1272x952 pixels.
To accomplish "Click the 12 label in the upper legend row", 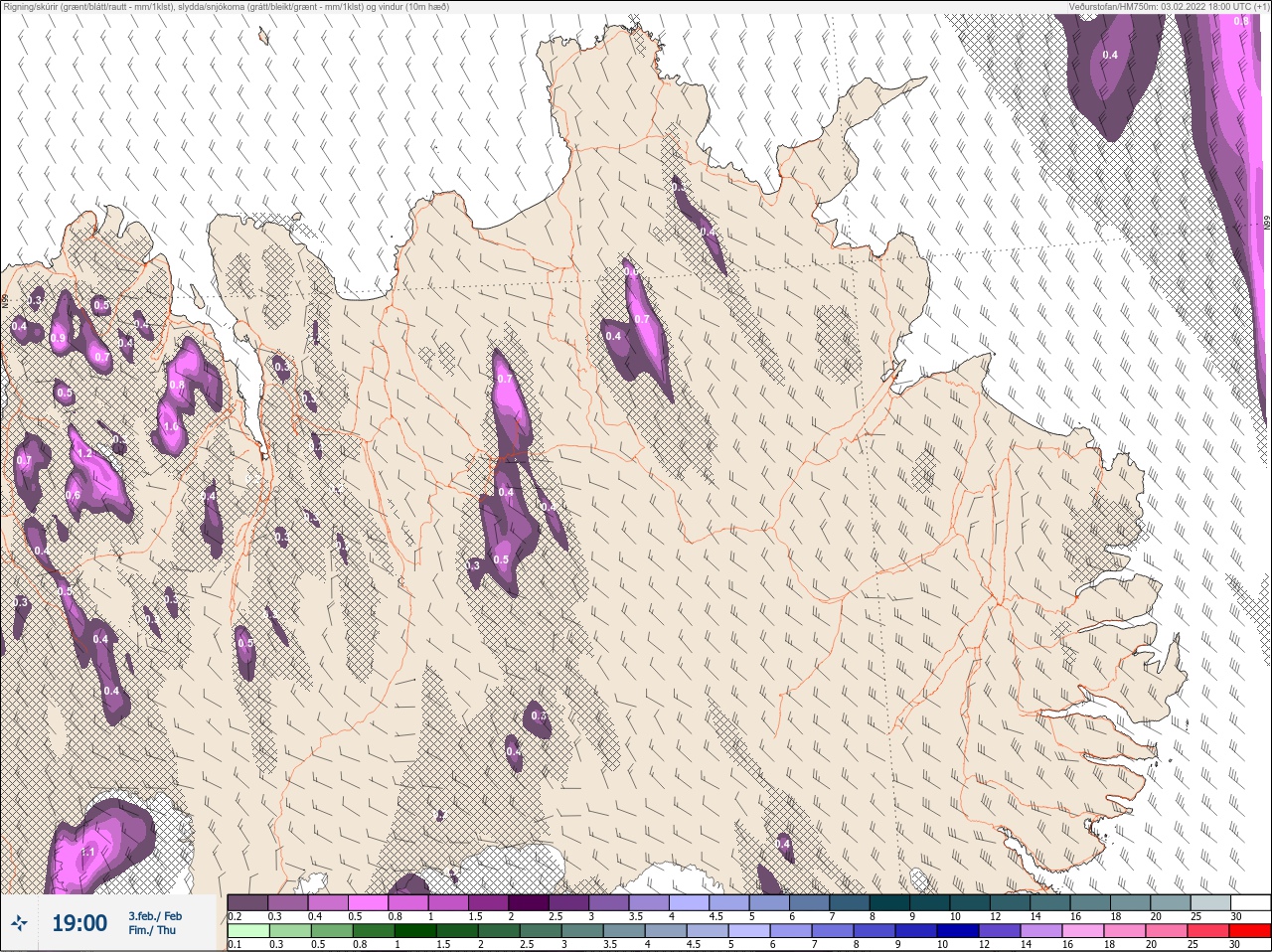I will tap(994, 916).
